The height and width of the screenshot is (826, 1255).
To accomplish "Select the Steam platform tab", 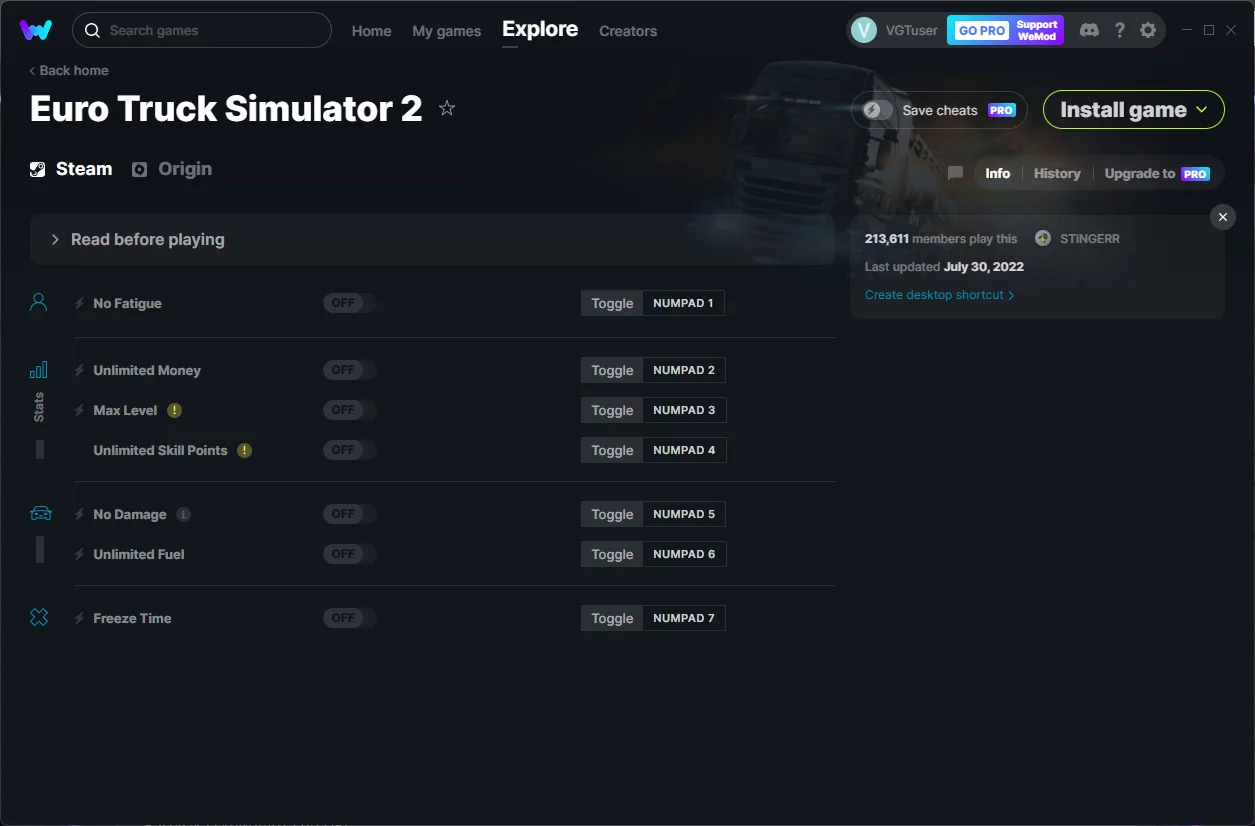I will (x=71, y=169).
